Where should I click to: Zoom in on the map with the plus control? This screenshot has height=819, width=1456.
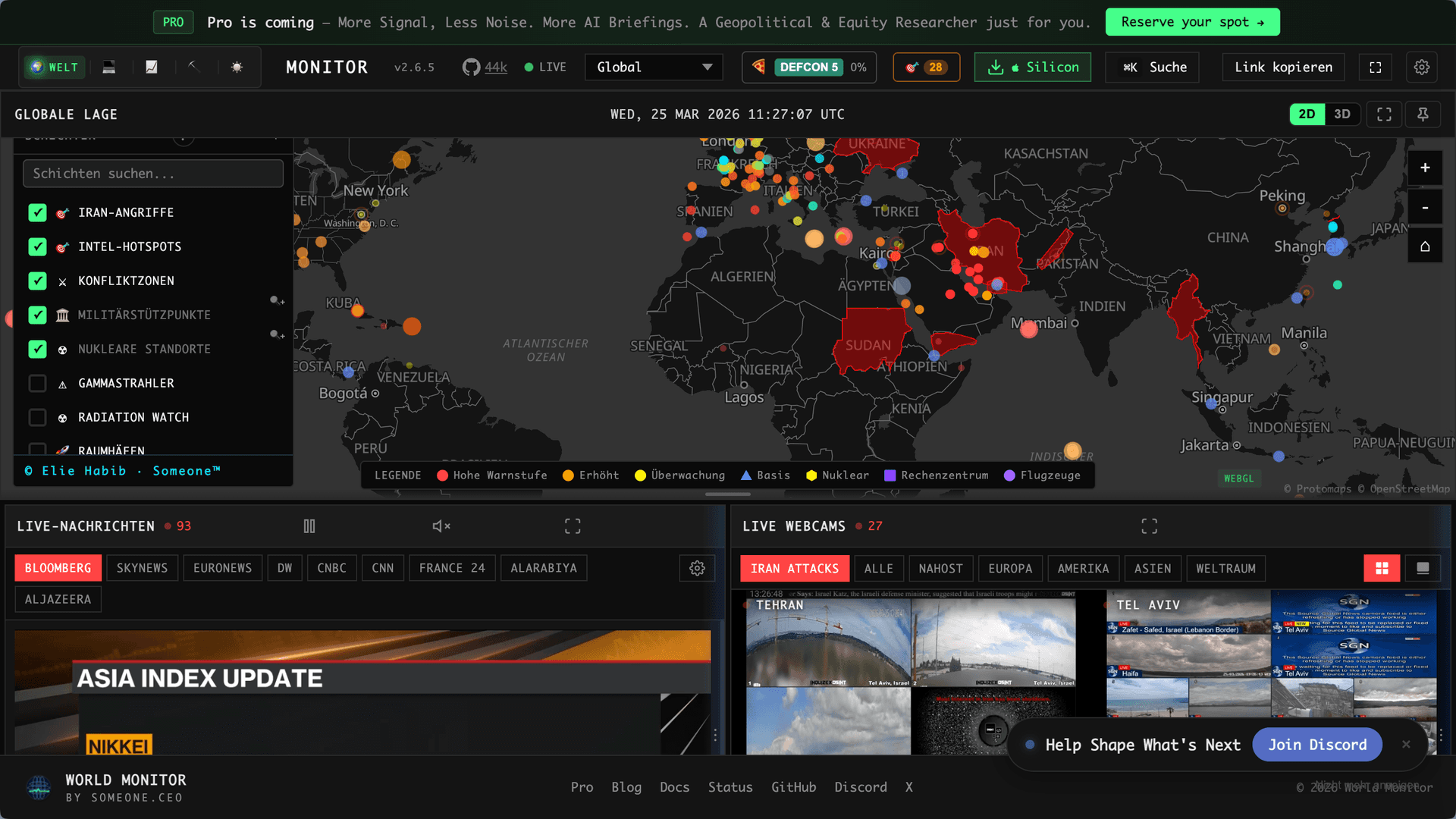click(1425, 168)
